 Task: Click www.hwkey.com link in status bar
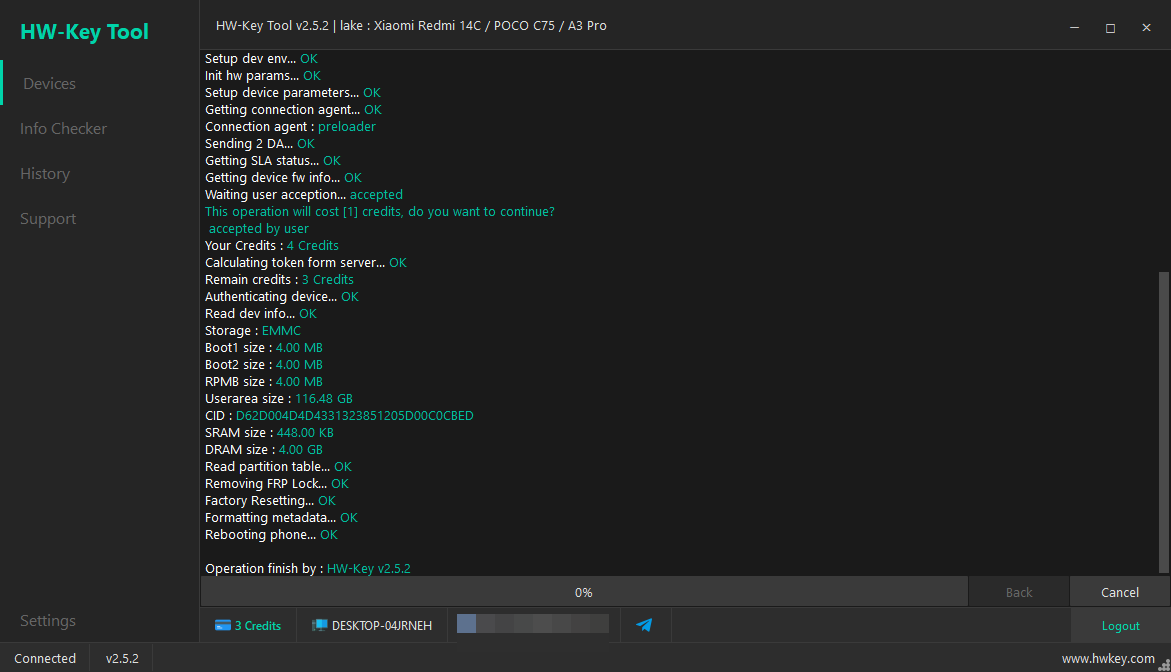[1108, 659]
